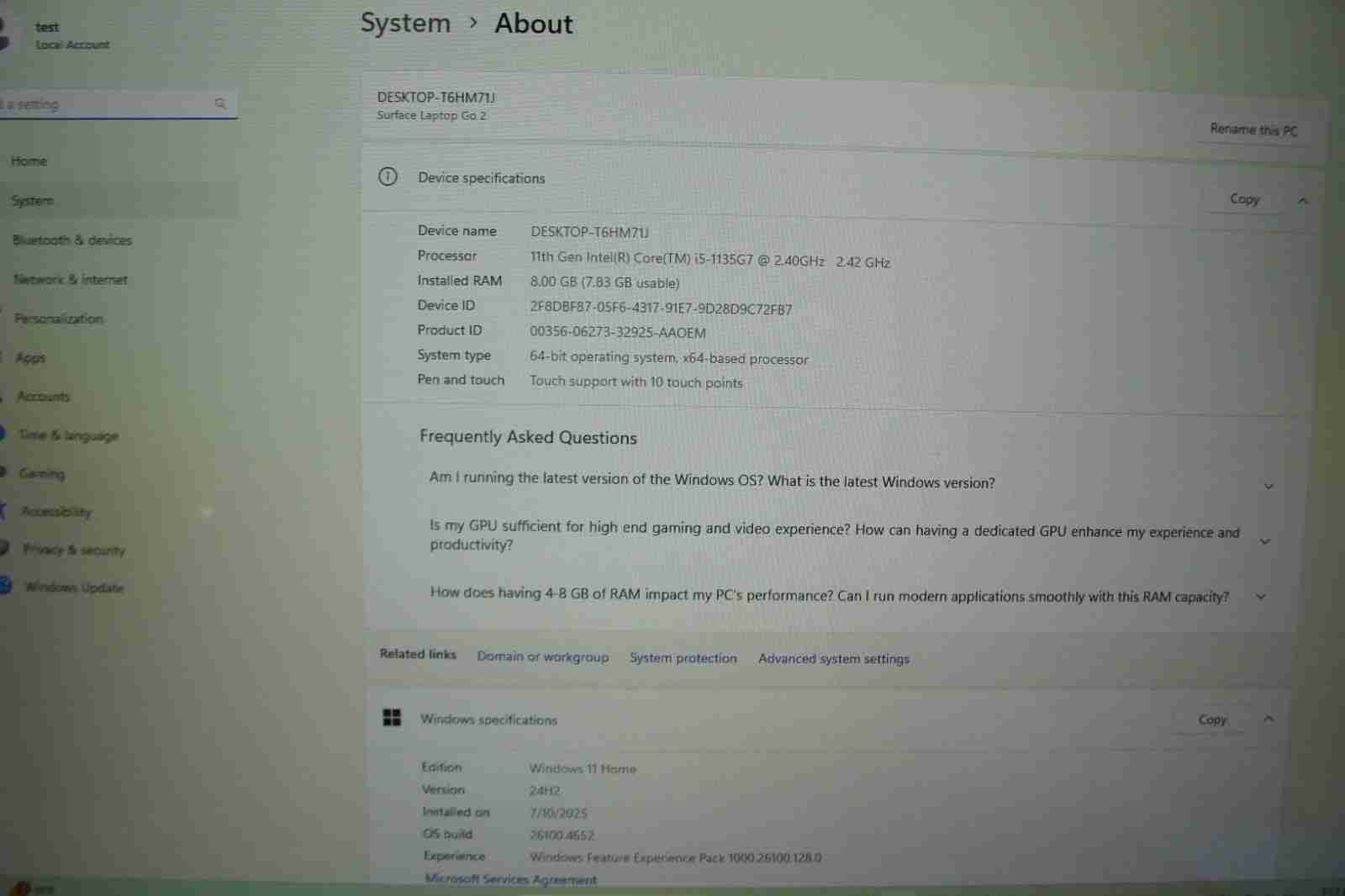The image size is (1345, 896).
Task: Click the info icon beside Device specifications
Action: pyautogui.click(x=388, y=177)
